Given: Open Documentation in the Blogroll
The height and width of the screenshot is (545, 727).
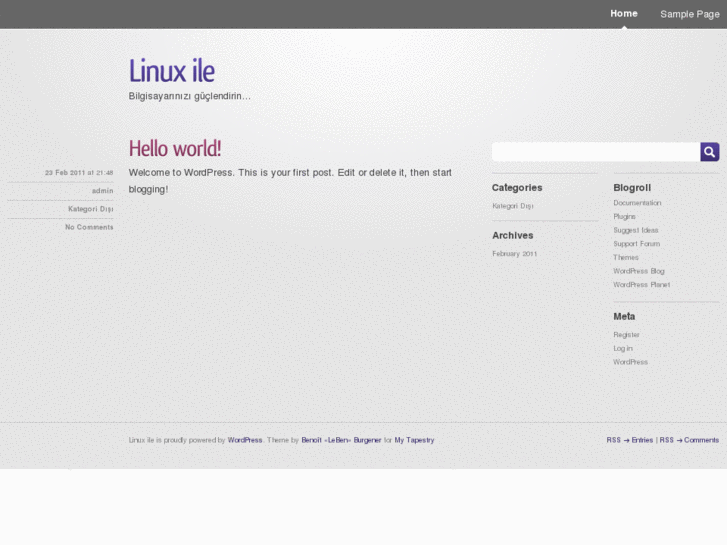Looking at the screenshot, I should (x=637, y=203).
